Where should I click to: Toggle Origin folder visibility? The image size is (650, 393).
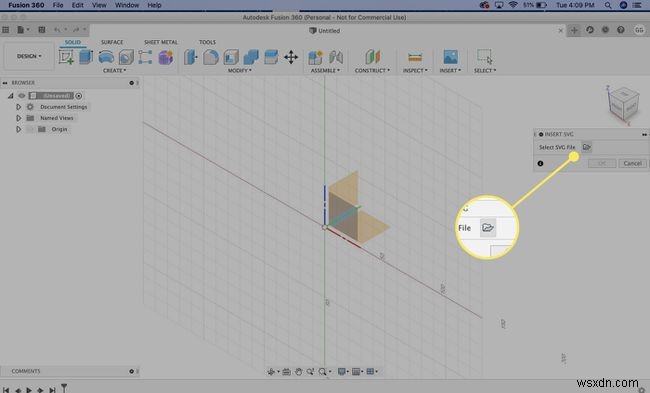[x=30, y=129]
